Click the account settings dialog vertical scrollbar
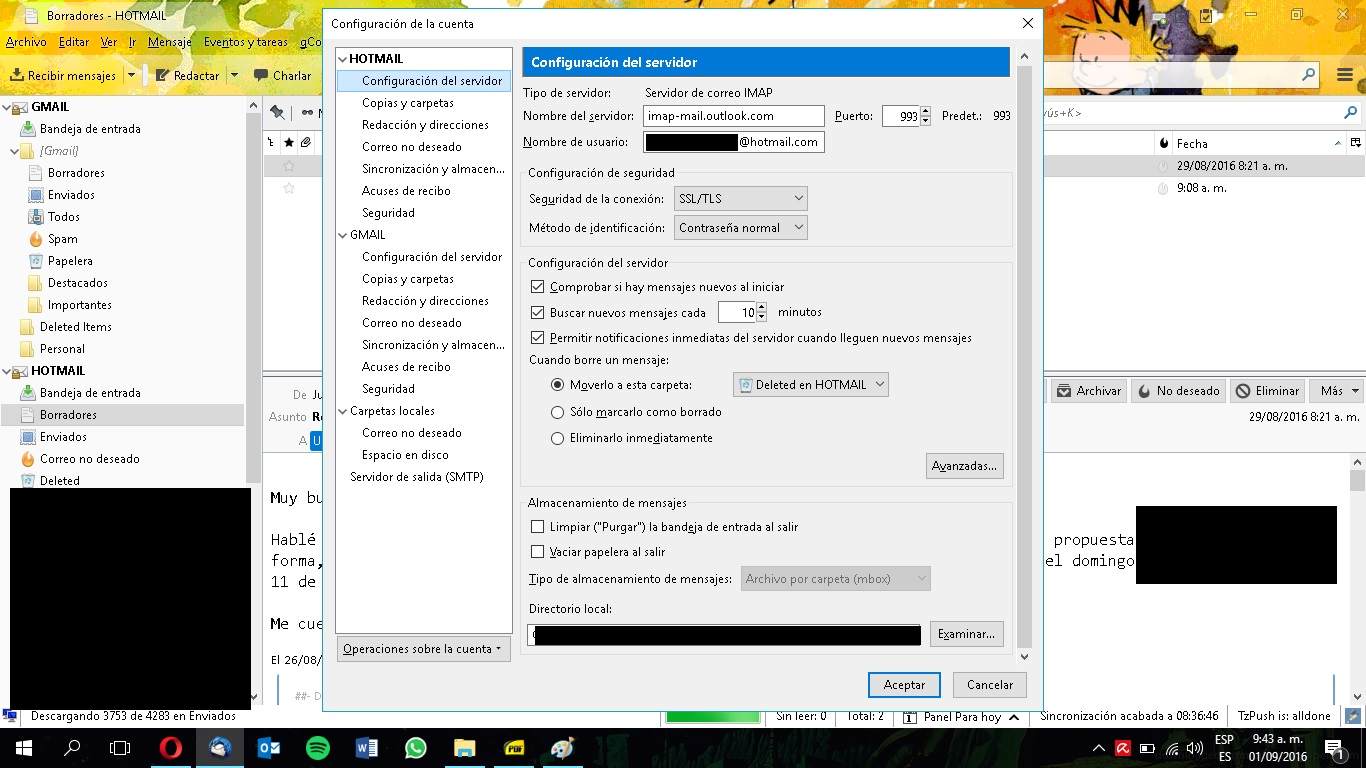This screenshot has height=768, width=1366. (x=1023, y=357)
